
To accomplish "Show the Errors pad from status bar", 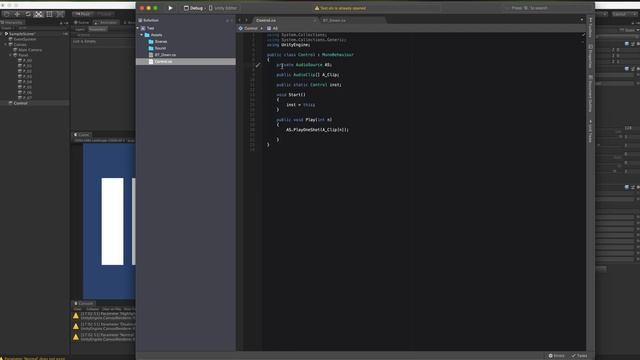I will pos(557,356).
